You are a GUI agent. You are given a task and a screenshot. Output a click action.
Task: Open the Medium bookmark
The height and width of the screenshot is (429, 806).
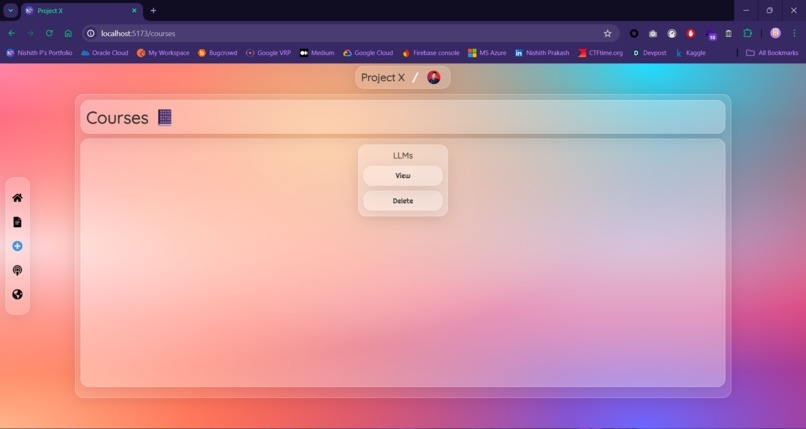317,53
